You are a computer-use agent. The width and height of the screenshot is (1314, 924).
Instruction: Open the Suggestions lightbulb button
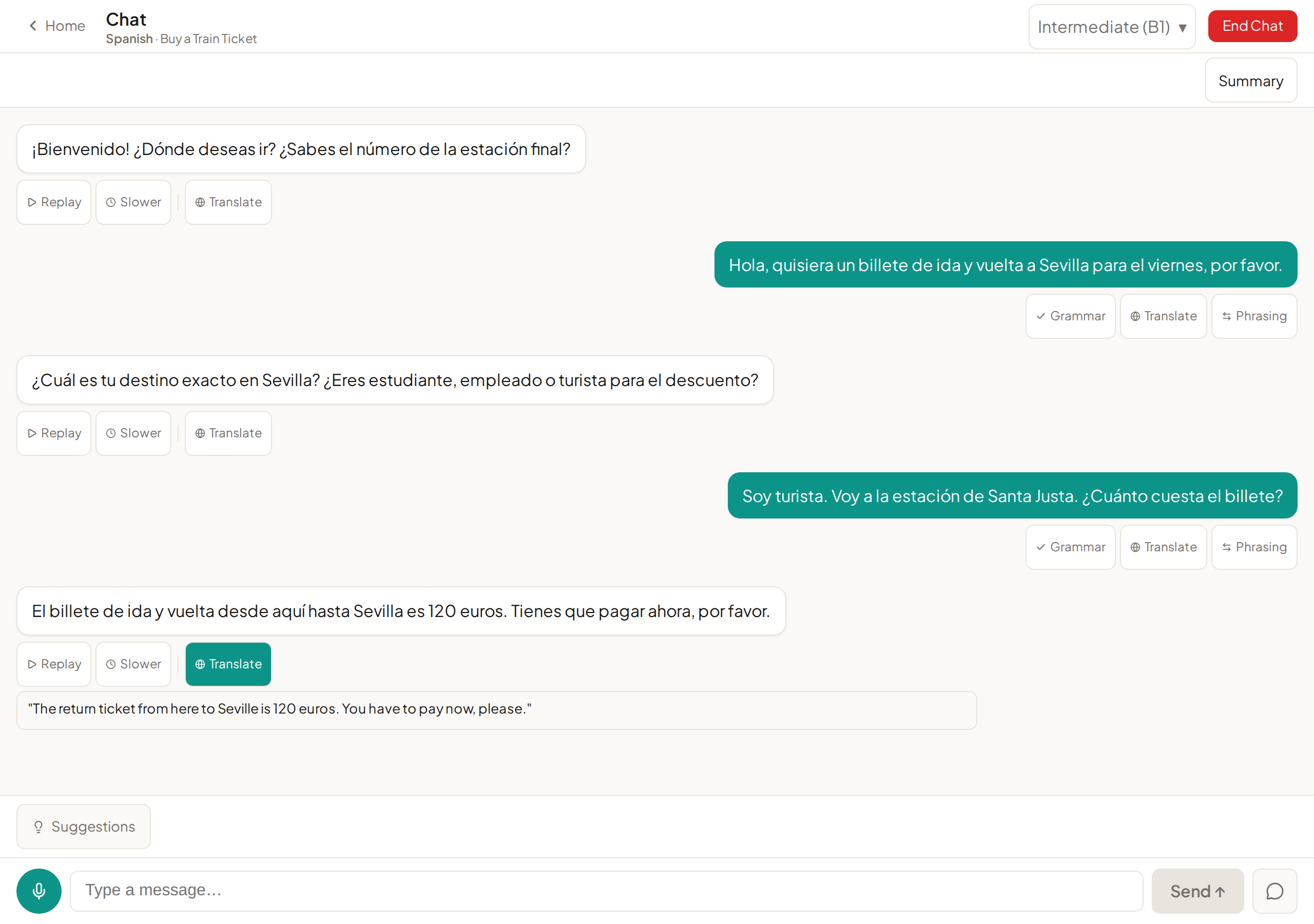(84, 826)
